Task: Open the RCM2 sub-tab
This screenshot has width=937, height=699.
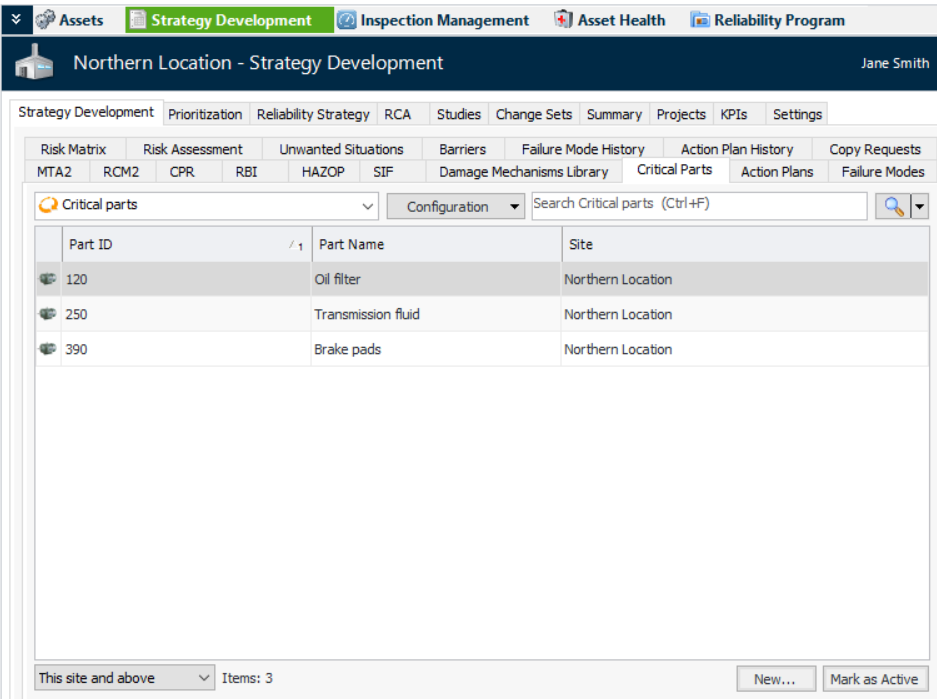Action: [x=121, y=172]
